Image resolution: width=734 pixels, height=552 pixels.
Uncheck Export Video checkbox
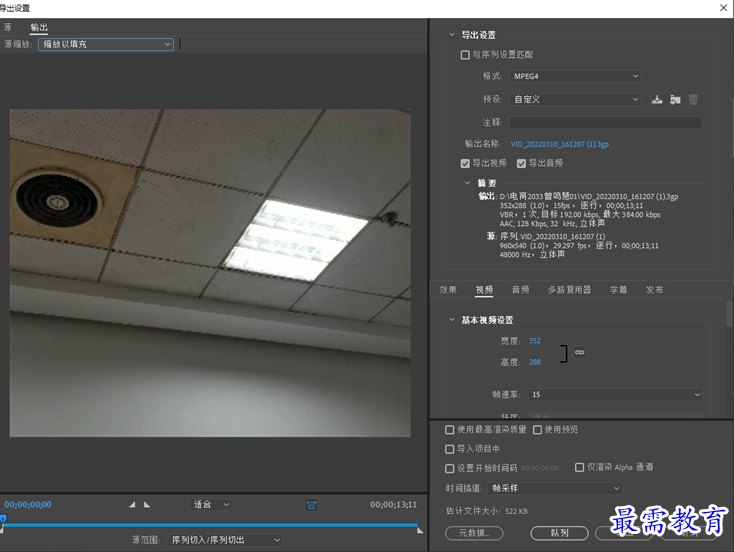(x=465, y=163)
